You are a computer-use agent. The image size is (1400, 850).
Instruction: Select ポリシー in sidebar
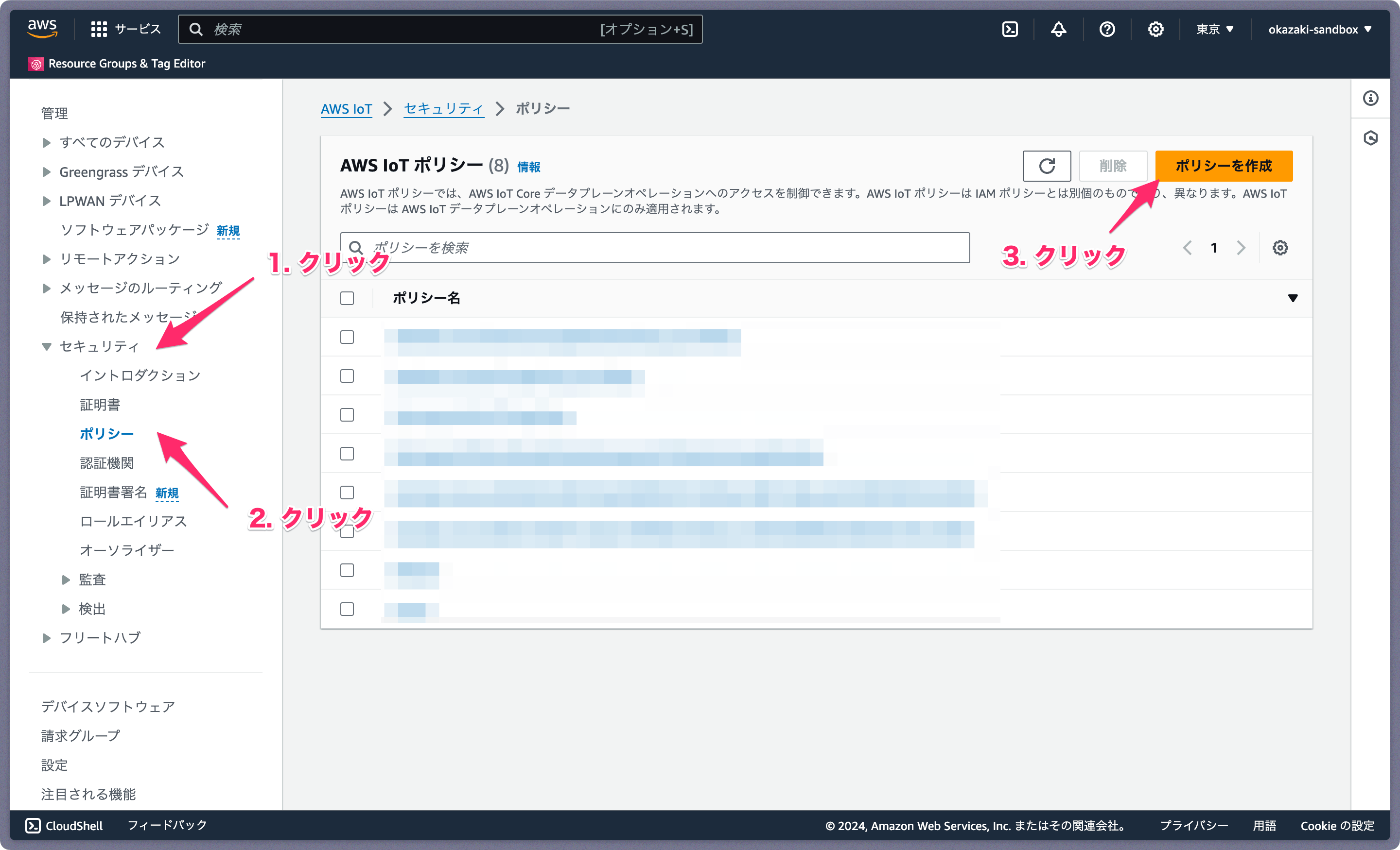[107, 434]
